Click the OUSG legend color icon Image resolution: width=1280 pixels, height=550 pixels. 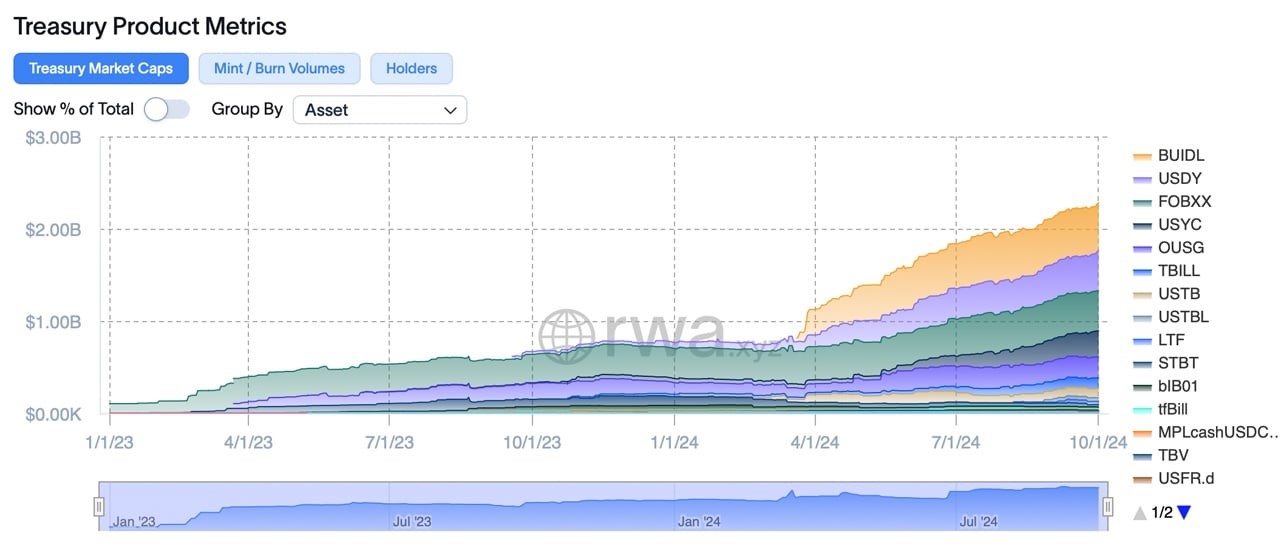click(1142, 248)
